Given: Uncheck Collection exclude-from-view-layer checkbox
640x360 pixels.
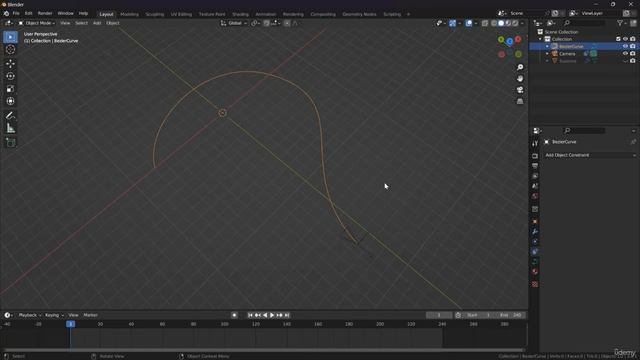Looking at the screenshot, I should point(618,39).
